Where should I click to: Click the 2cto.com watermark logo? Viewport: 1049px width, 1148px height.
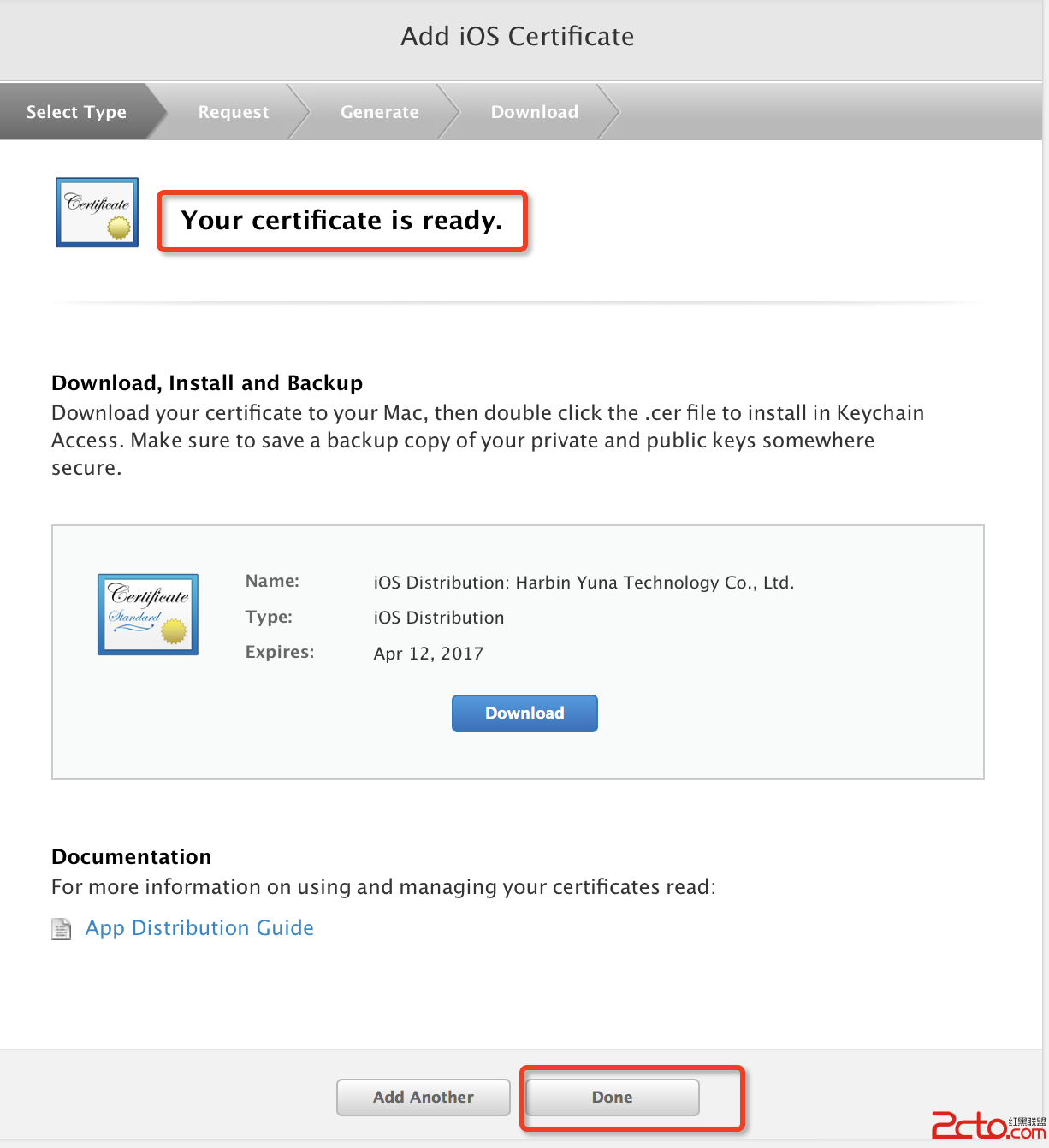coord(987,1125)
